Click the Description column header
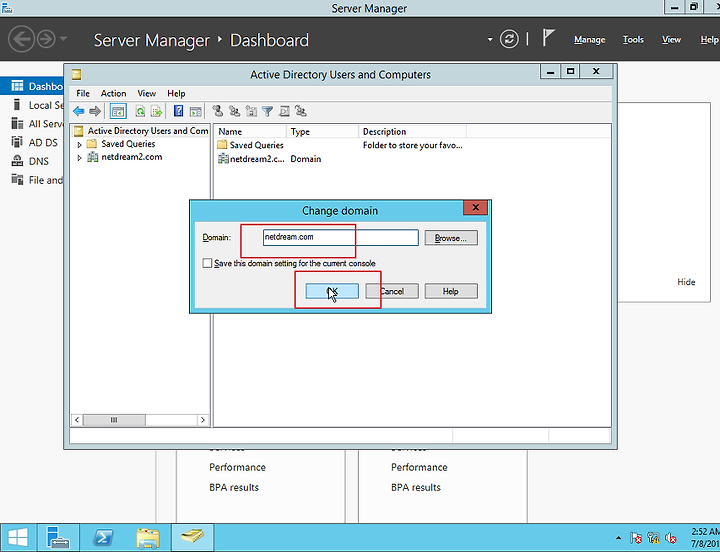Viewport: 720px width, 552px height. click(x=412, y=131)
